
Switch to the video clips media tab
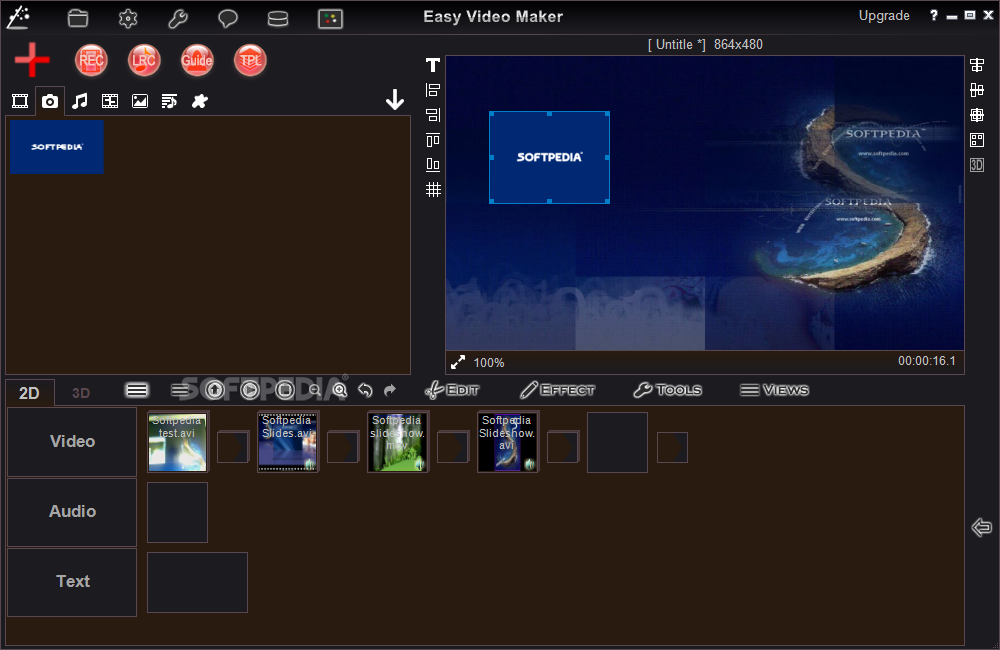[x=20, y=101]
